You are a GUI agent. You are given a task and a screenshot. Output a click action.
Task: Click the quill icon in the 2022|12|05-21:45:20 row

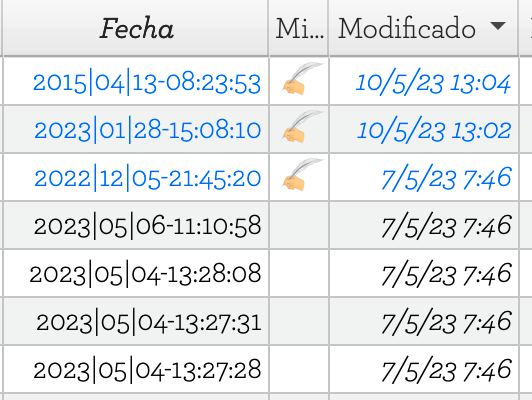(302, 175)
